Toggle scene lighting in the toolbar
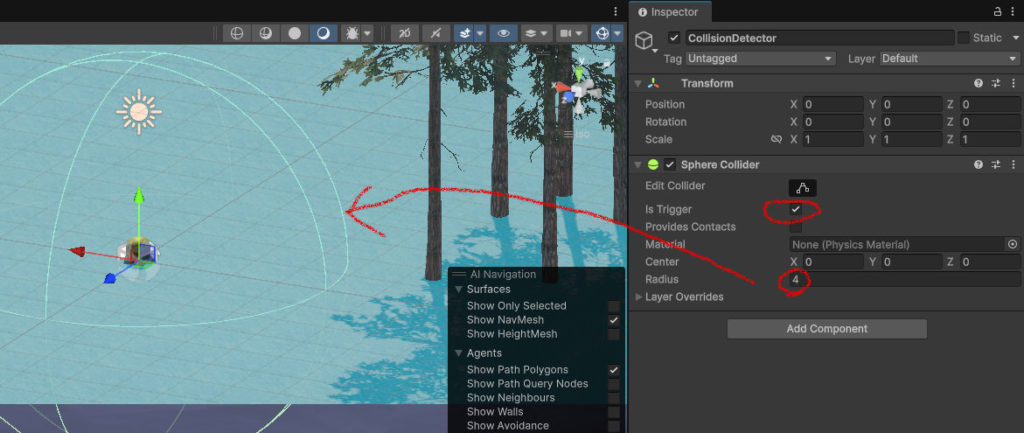Screen dimensions: 1024x433 (434, 33)
